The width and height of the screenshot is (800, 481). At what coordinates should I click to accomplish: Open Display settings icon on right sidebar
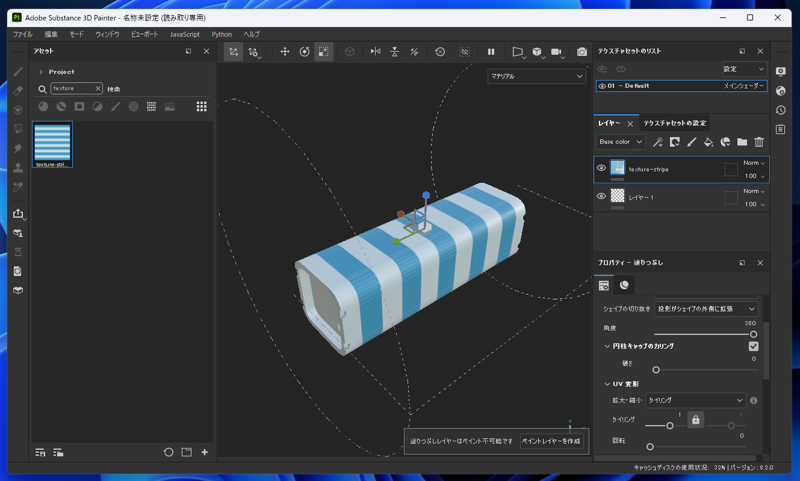coord(781,71)
